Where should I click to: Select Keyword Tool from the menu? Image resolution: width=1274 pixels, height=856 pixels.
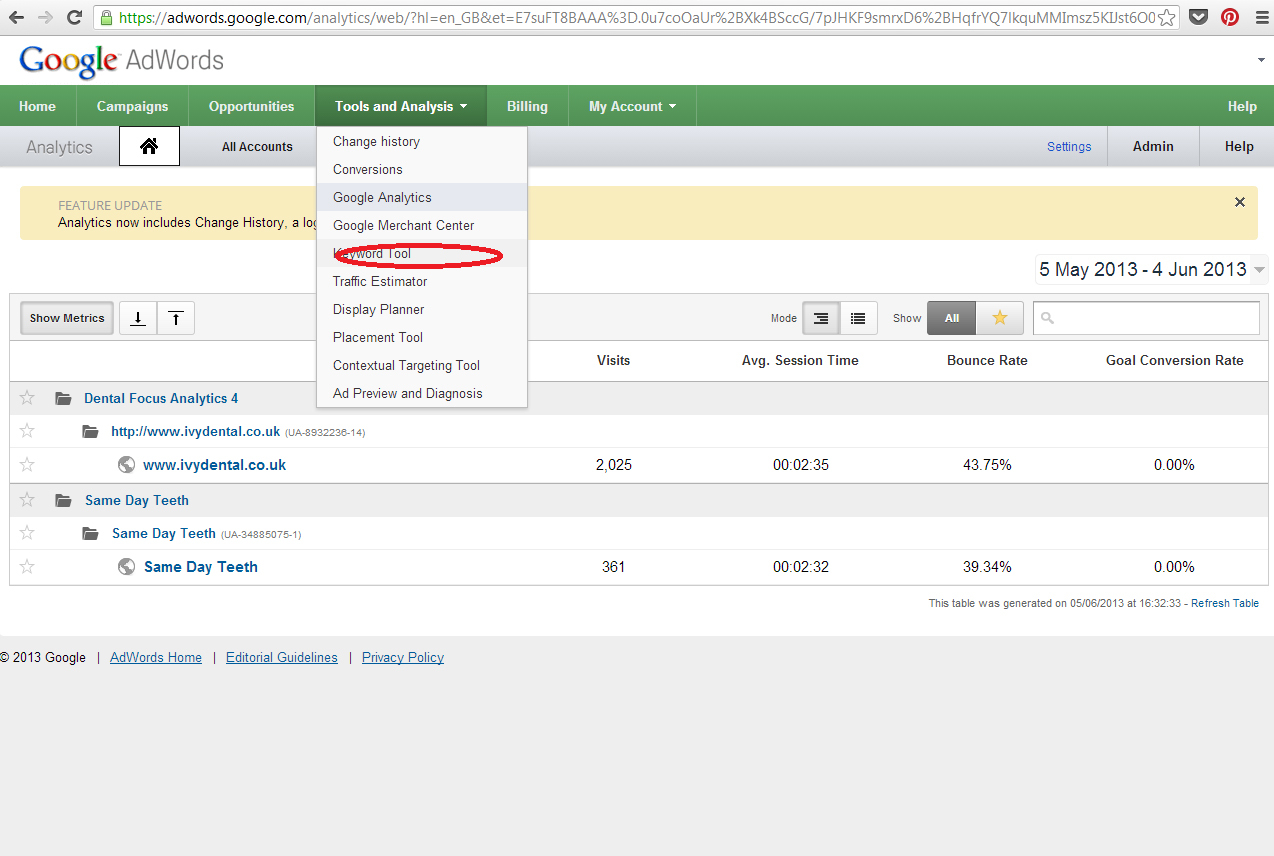(x=372, y=254)
